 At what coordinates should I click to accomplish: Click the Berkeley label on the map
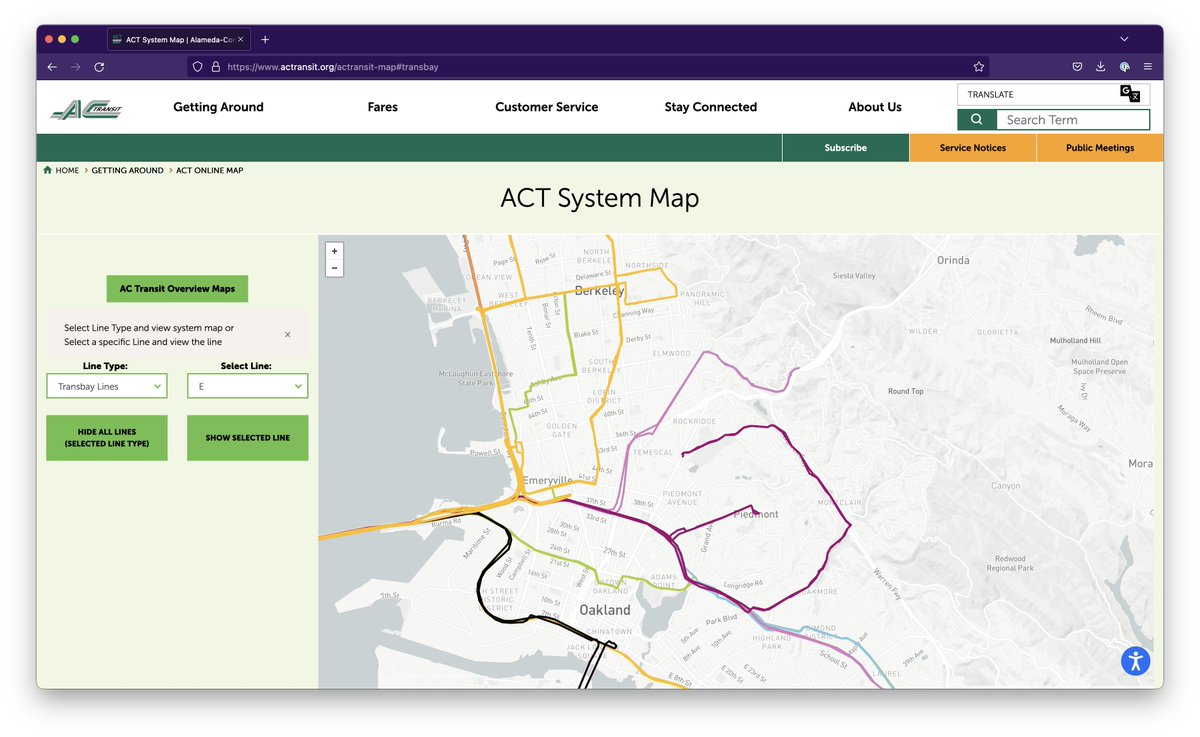pos(599,291)
